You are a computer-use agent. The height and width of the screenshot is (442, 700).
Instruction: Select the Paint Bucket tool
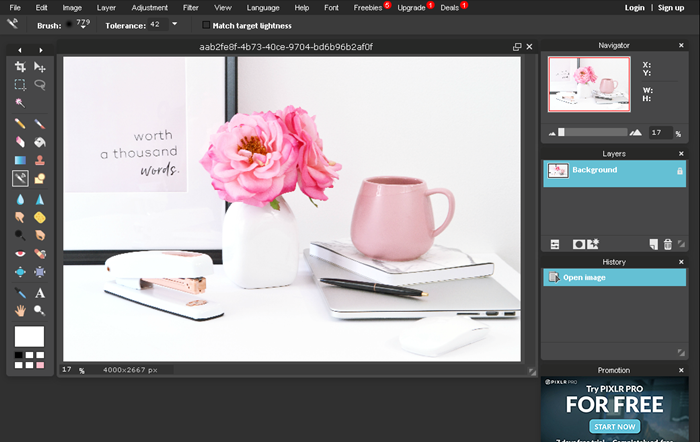click(40, 142)
